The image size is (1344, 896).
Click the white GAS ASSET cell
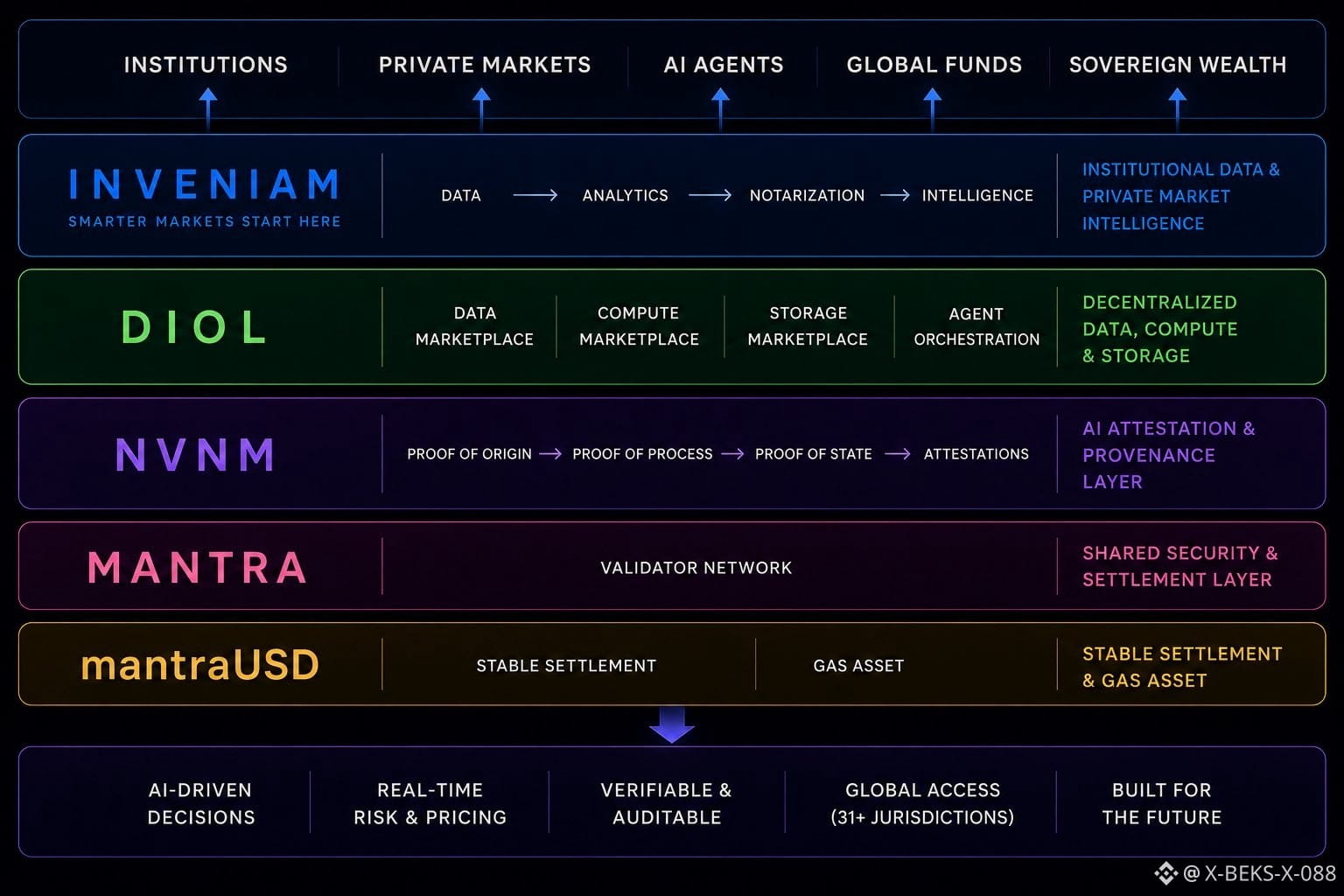pos(858,666)
